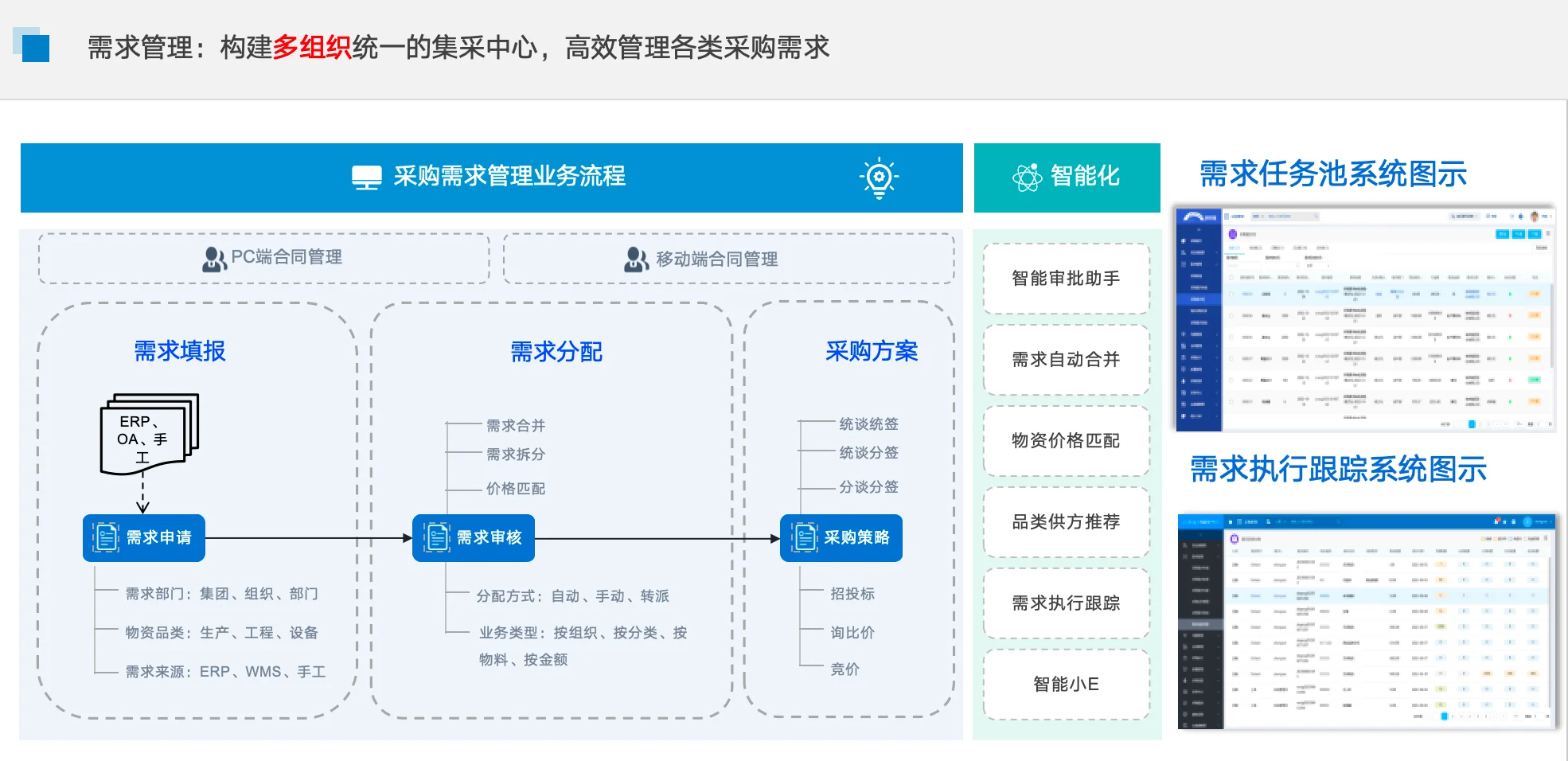Check the select-all checkbox in the task pool table
The height and width of the screenshot is (761, 1568).
click(x=1231, y=278)
